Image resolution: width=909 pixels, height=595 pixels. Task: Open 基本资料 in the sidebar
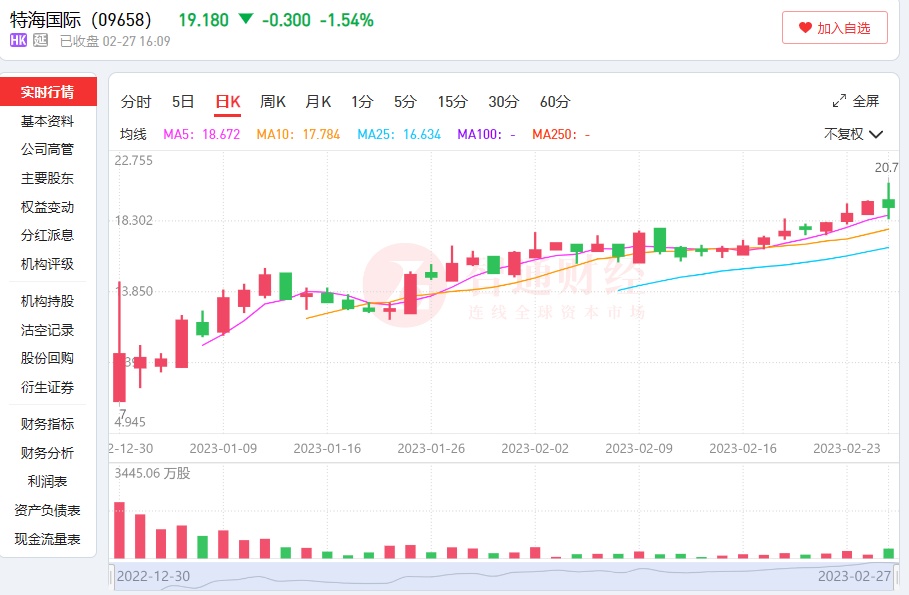click(48, 121)
